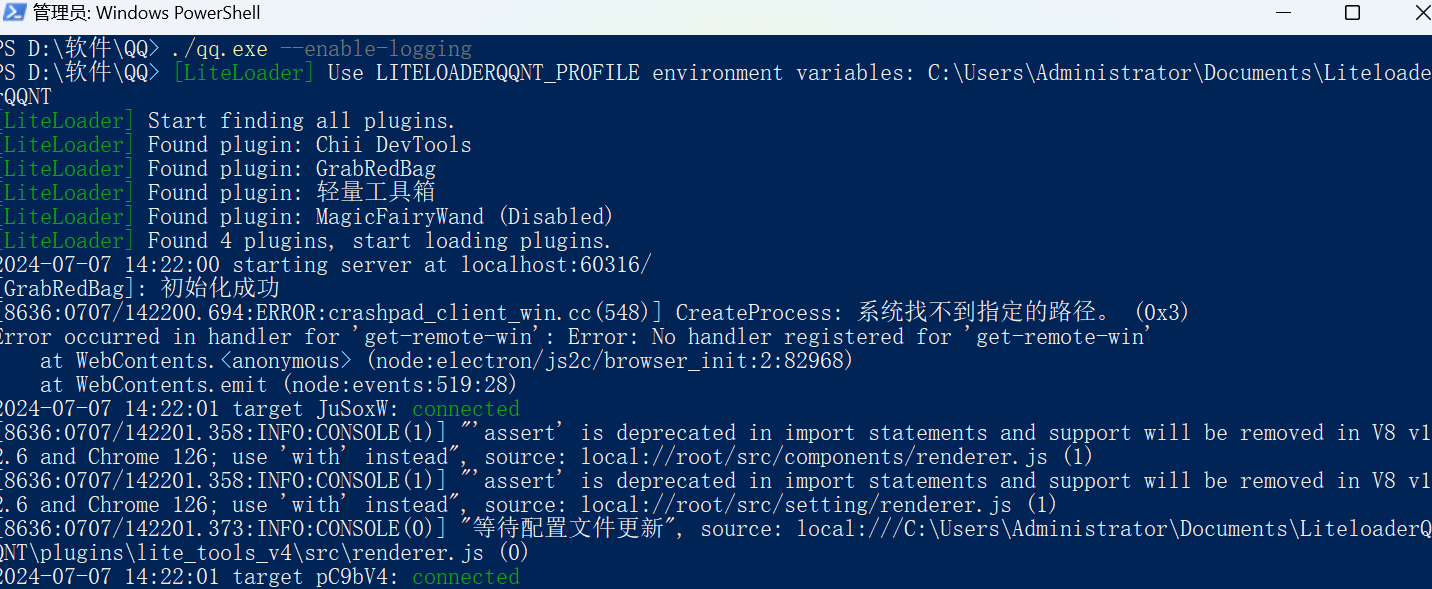
Task: Minimize the PowerShell window
Action: [x=1283, y=13]
